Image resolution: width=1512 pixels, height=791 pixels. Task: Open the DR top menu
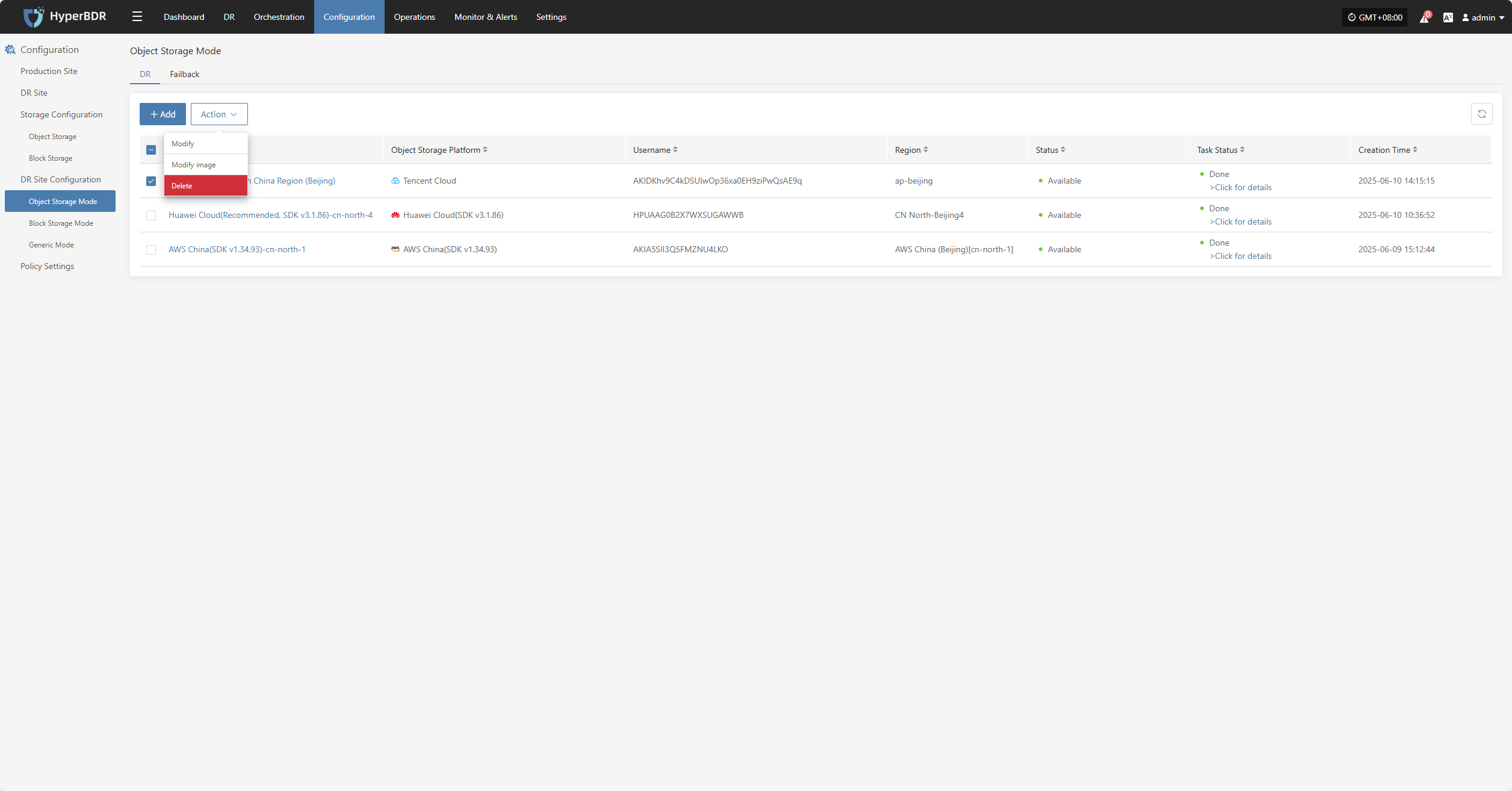click(229, 17)
